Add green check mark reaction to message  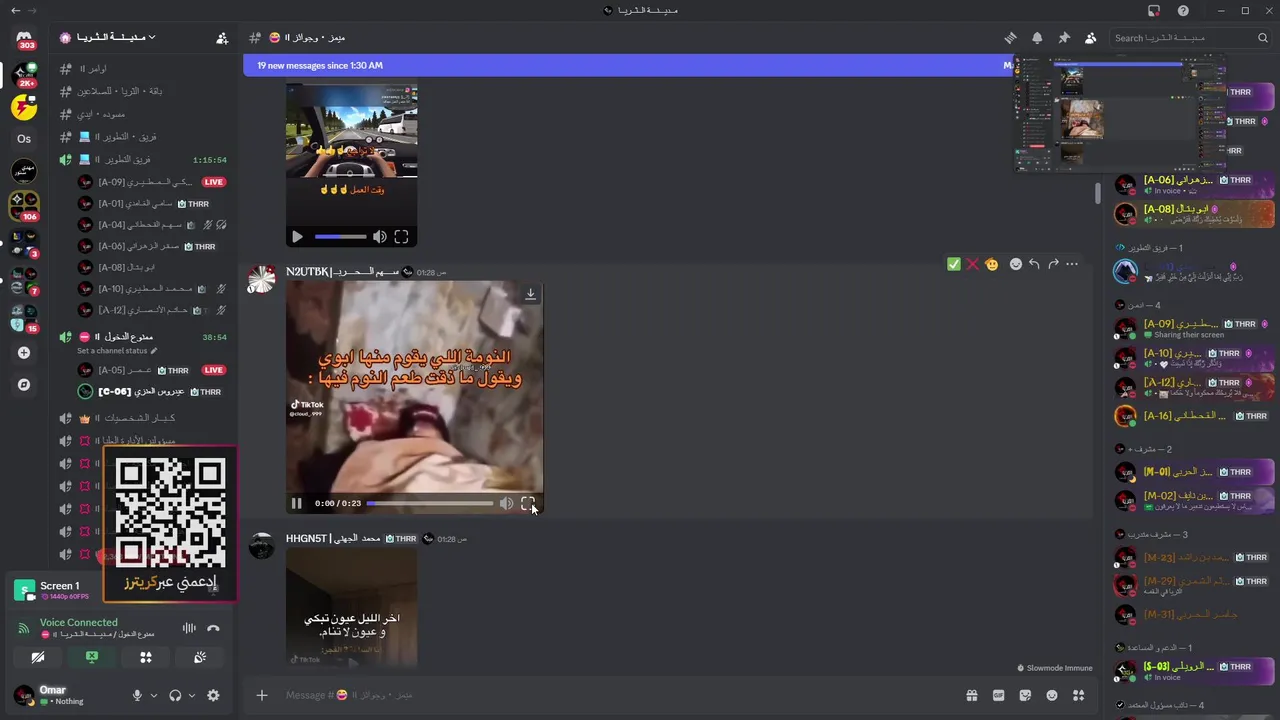coord(954,264)
